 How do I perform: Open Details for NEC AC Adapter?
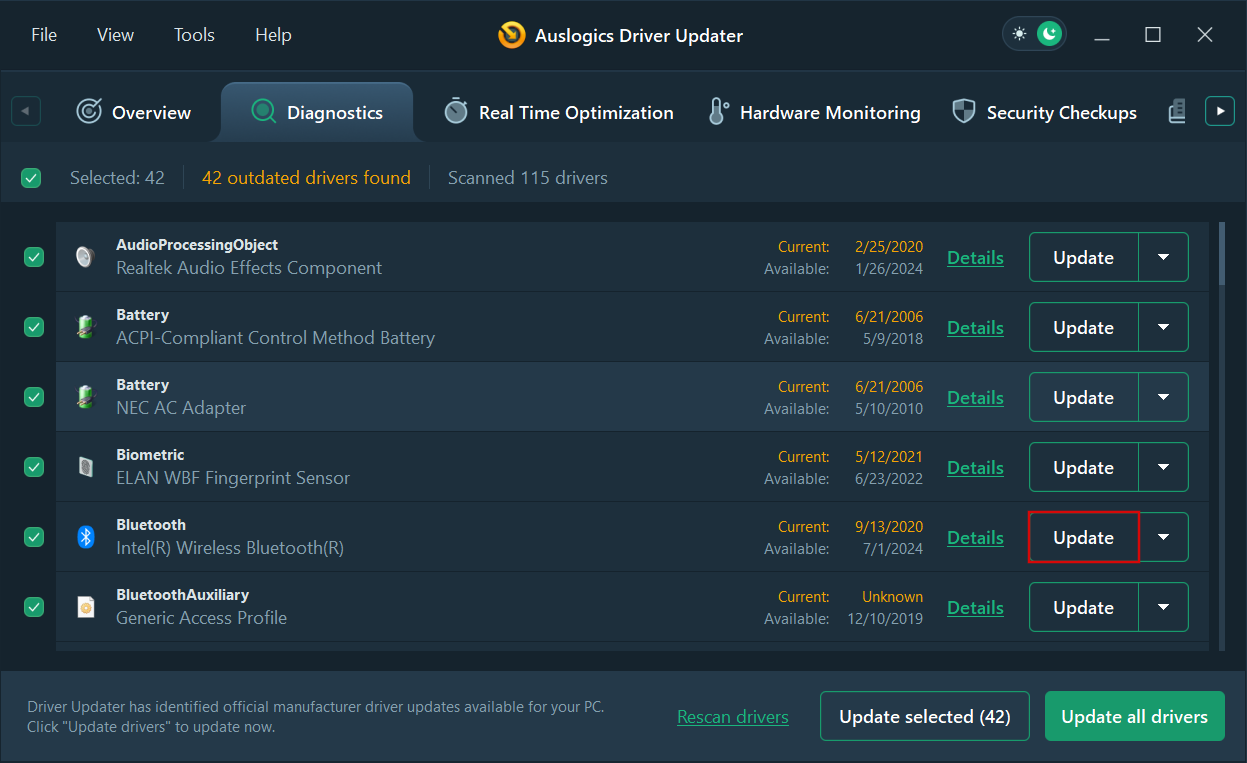pos(975,397)
